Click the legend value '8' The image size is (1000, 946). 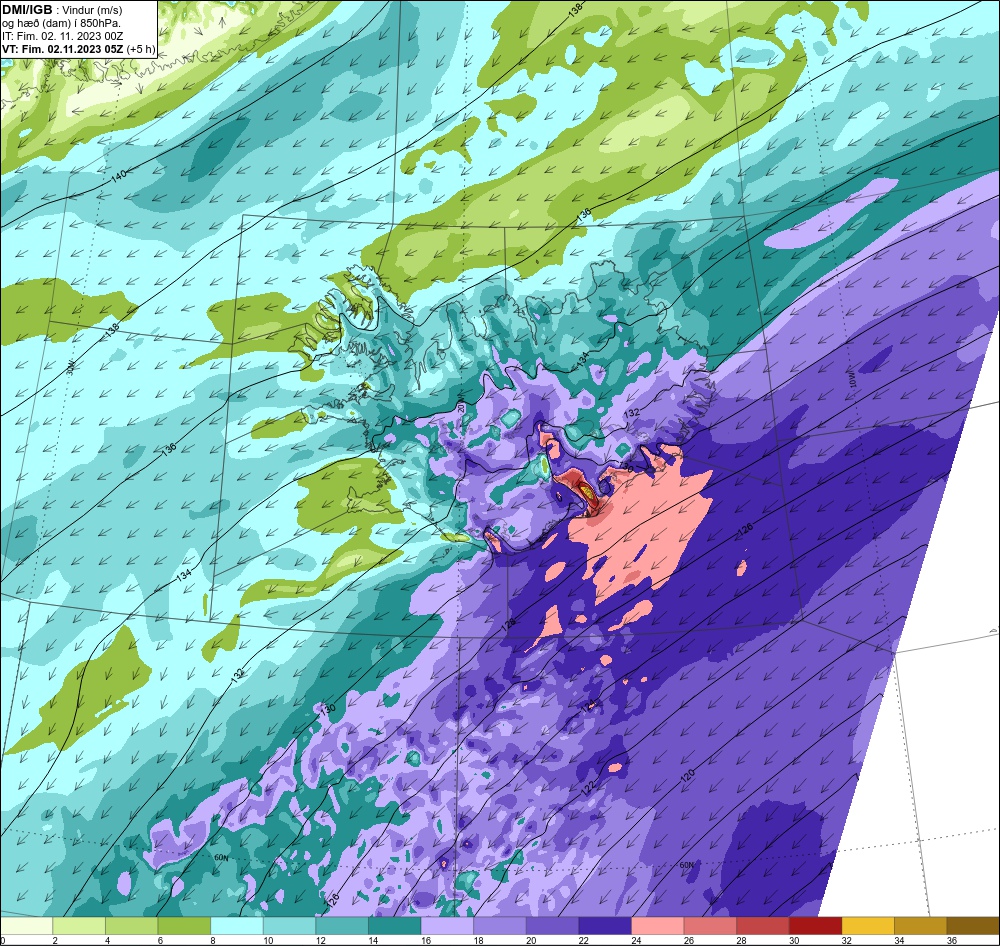click(x=212, y=940)
